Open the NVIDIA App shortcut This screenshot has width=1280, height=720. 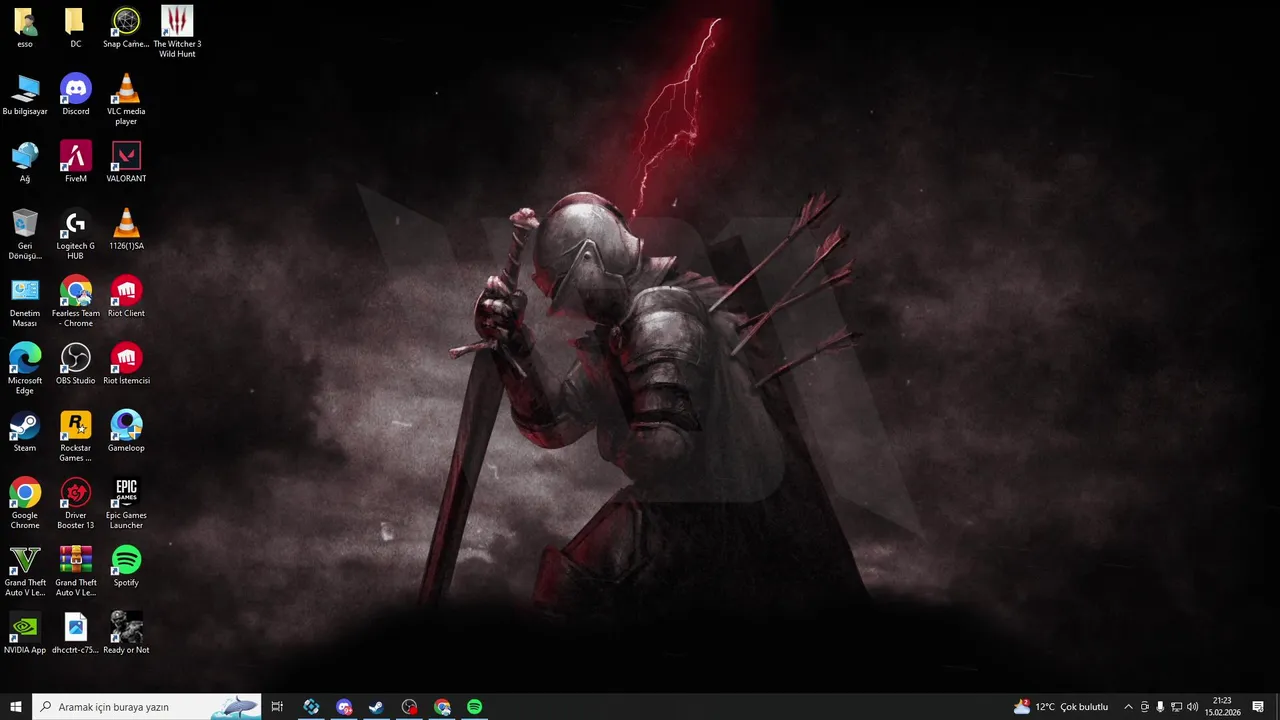25,632
